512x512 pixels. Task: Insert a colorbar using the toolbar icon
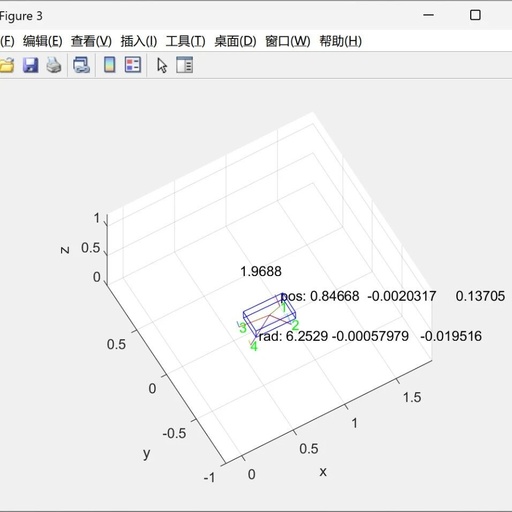110,65
